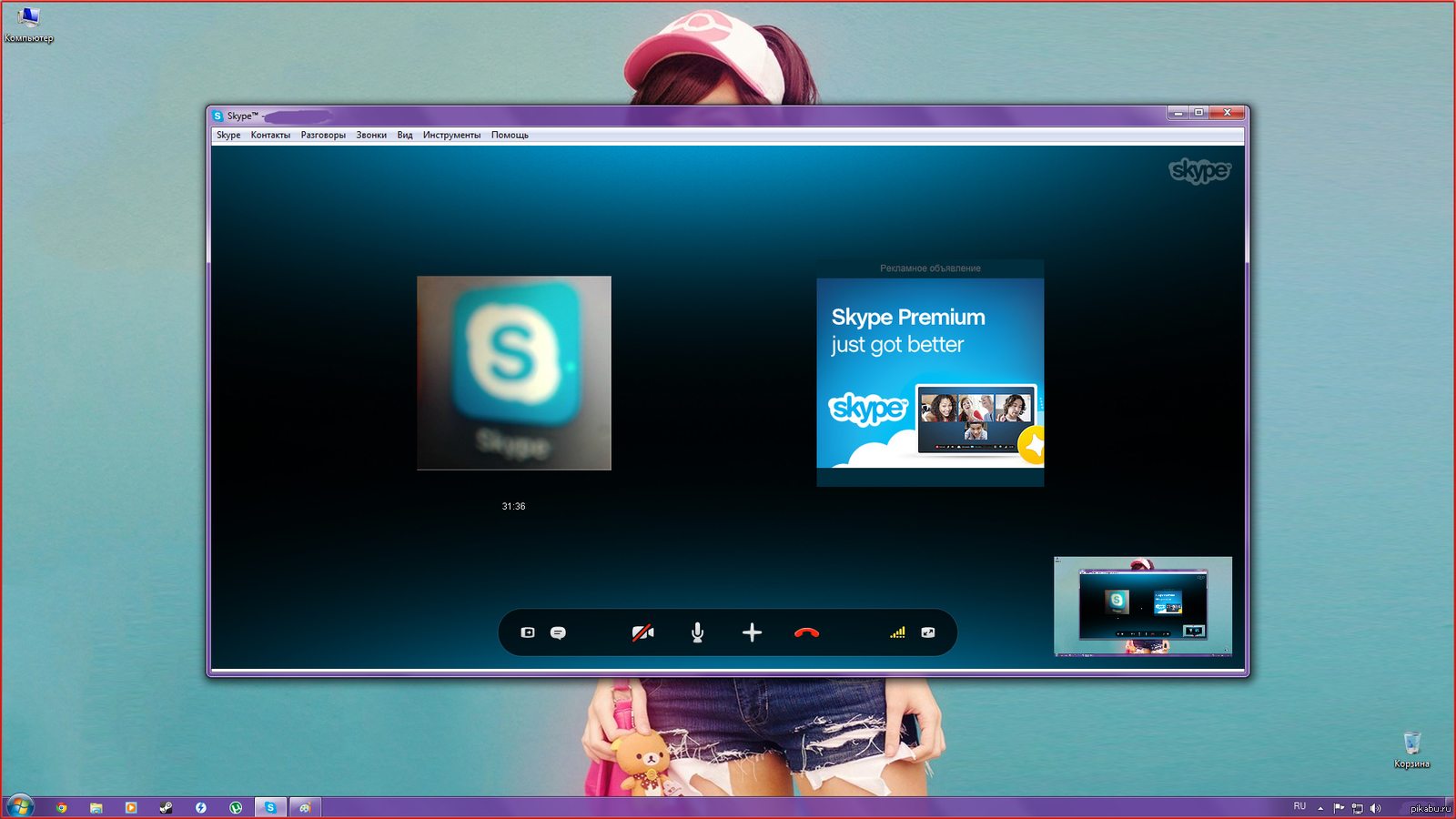Open the volume speaker tray icon
This screenshot has width=1456, height=819.
tap(1375, 807)
